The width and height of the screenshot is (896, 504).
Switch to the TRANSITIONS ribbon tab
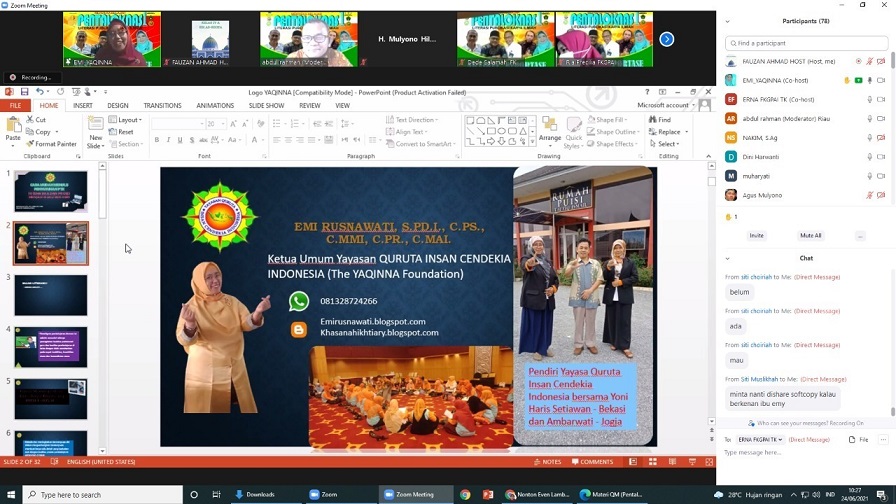(x=162, y=105)
